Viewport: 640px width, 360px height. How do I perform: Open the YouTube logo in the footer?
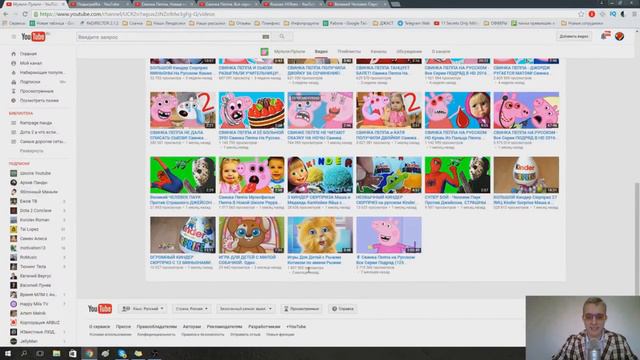tap(100, 309)
